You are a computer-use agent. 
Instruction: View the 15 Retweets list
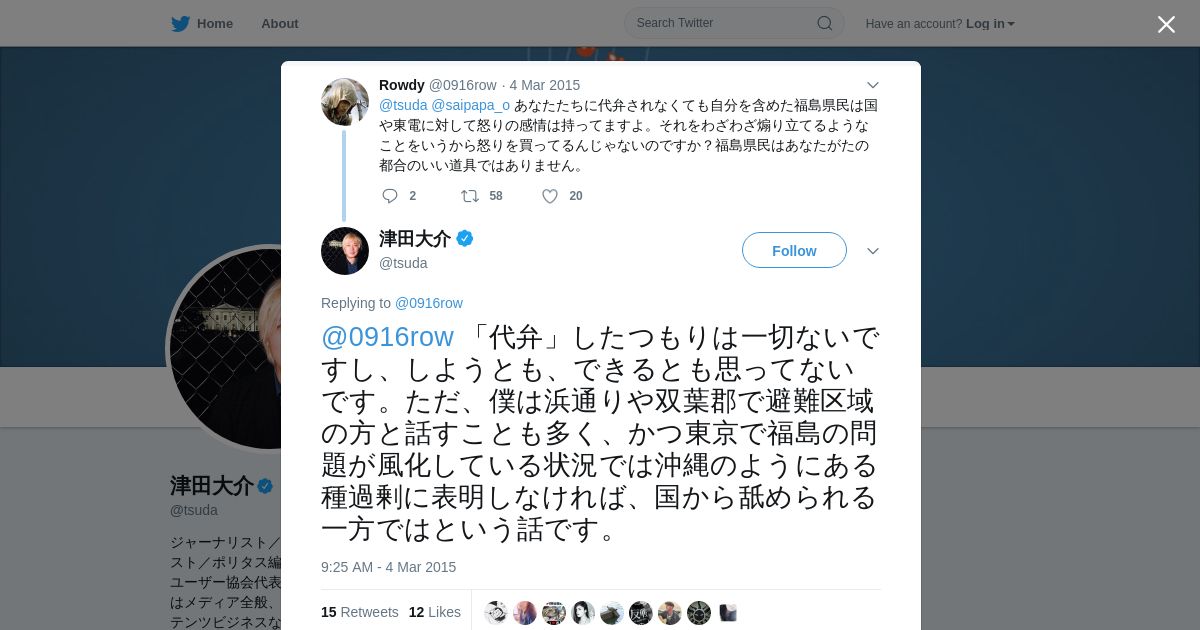tap(360, 612)
